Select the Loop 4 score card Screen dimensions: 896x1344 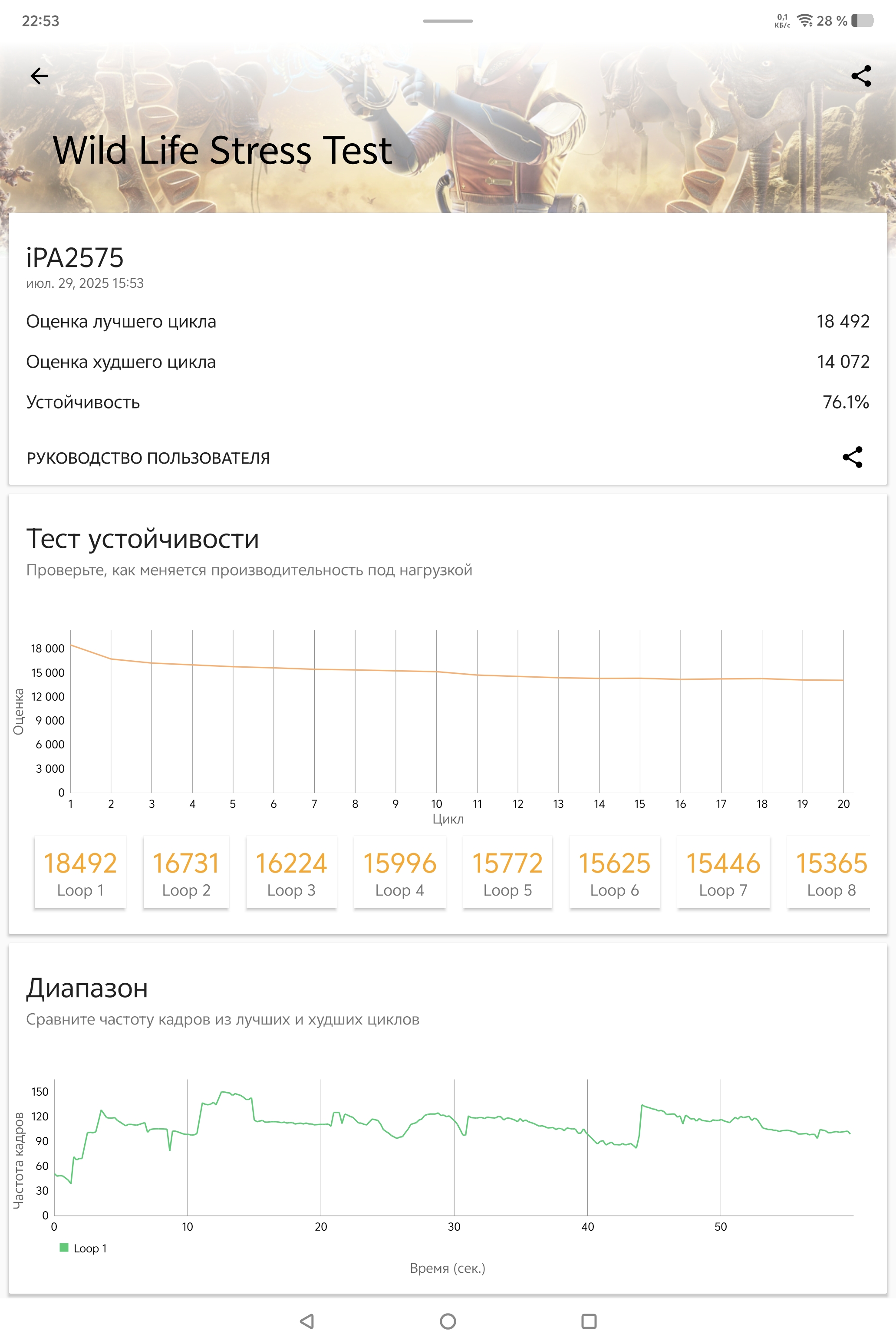tap(399, 872)
